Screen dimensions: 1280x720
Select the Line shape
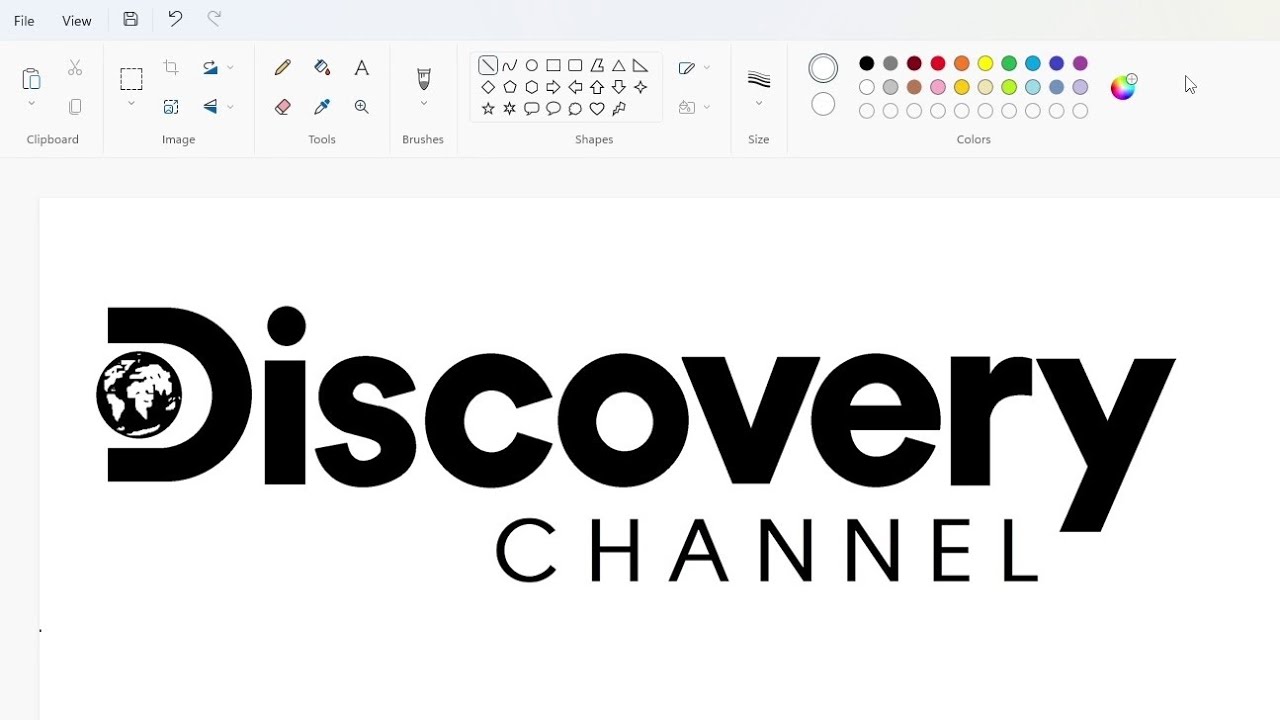[488, 66]
